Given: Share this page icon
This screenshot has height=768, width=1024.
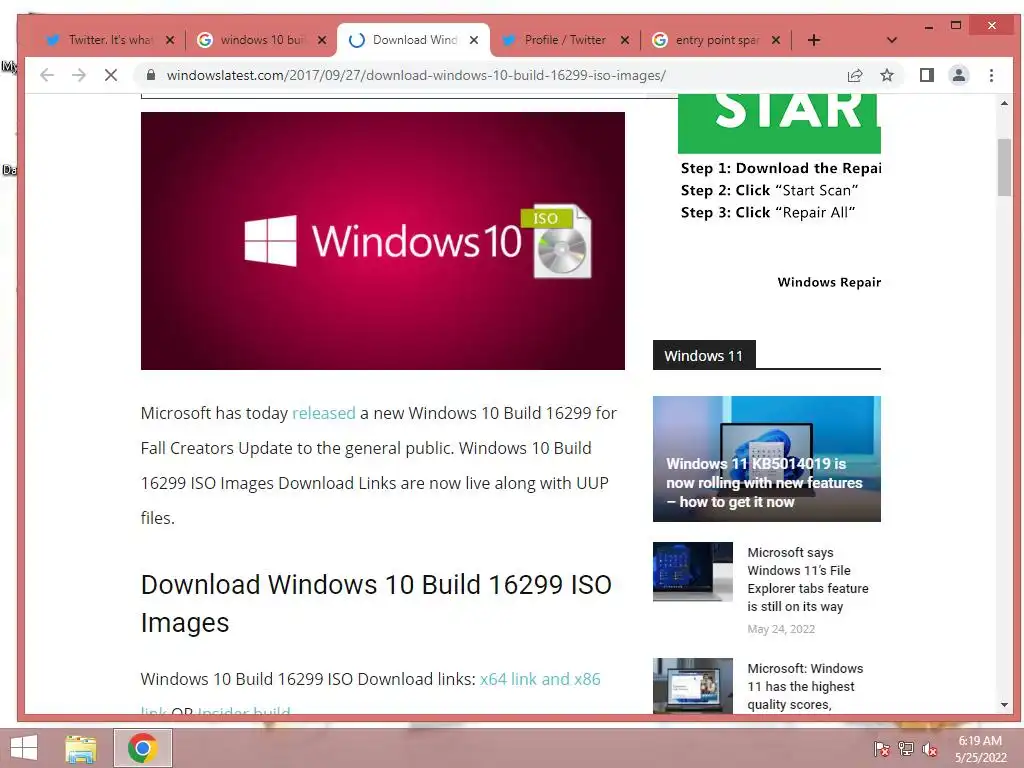Looking at the screenshot, I should pos(855,75).
